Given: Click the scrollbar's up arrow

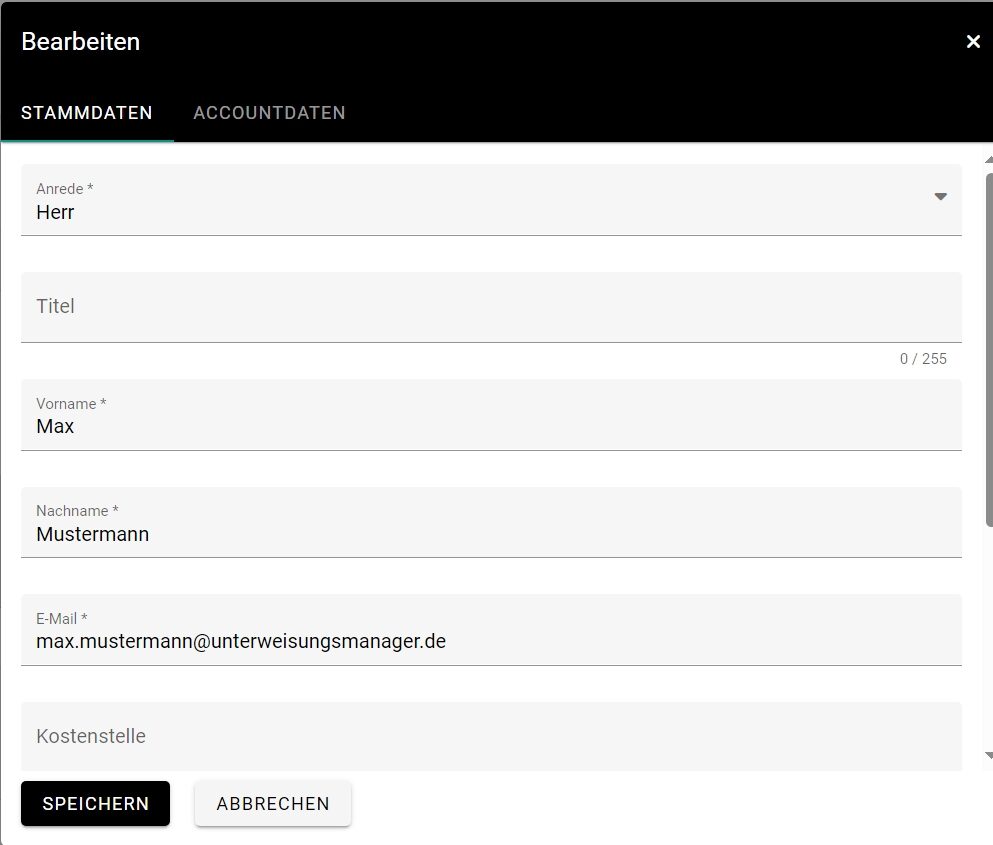Looking at the screenshot, I should point(988,160).
